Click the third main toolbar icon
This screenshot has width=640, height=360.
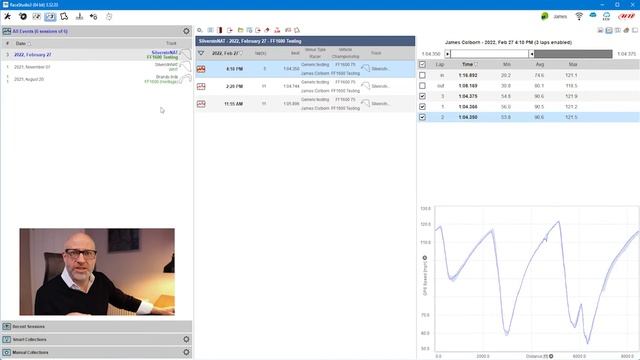point(37,16)
